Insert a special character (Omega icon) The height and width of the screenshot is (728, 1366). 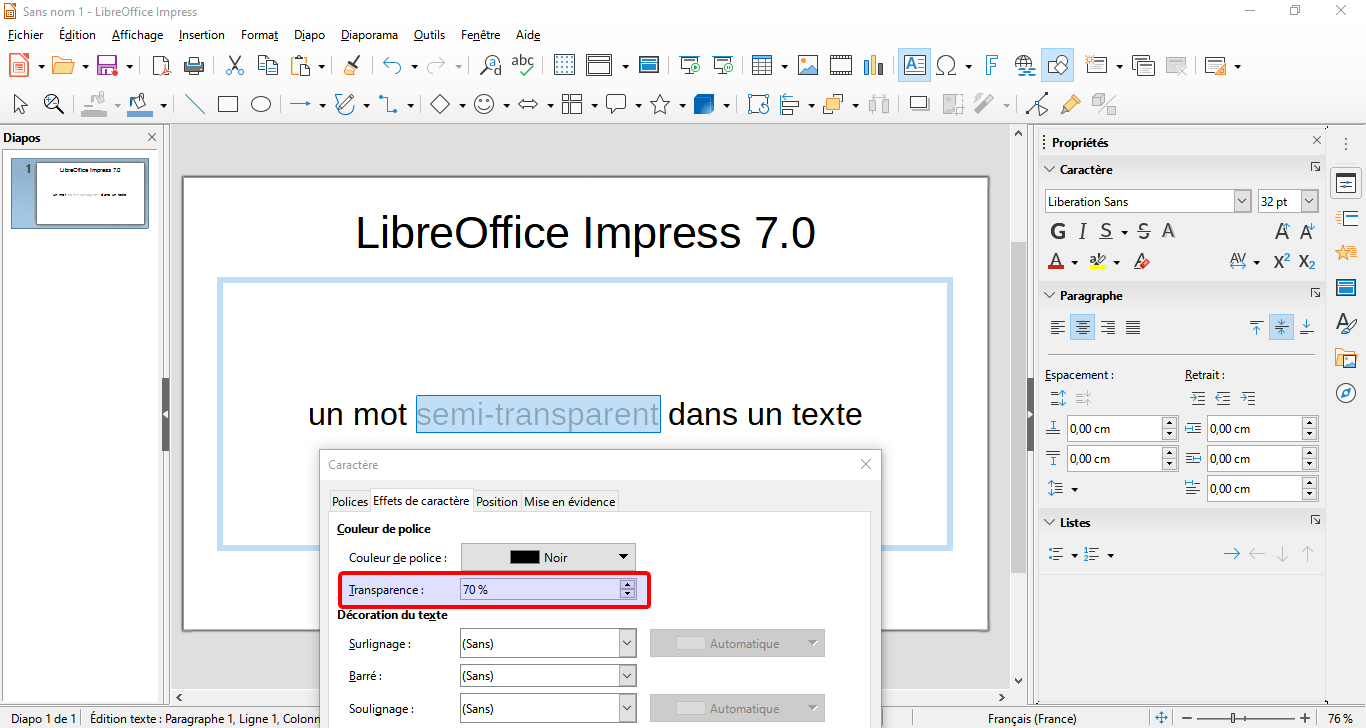click(946, 66)
